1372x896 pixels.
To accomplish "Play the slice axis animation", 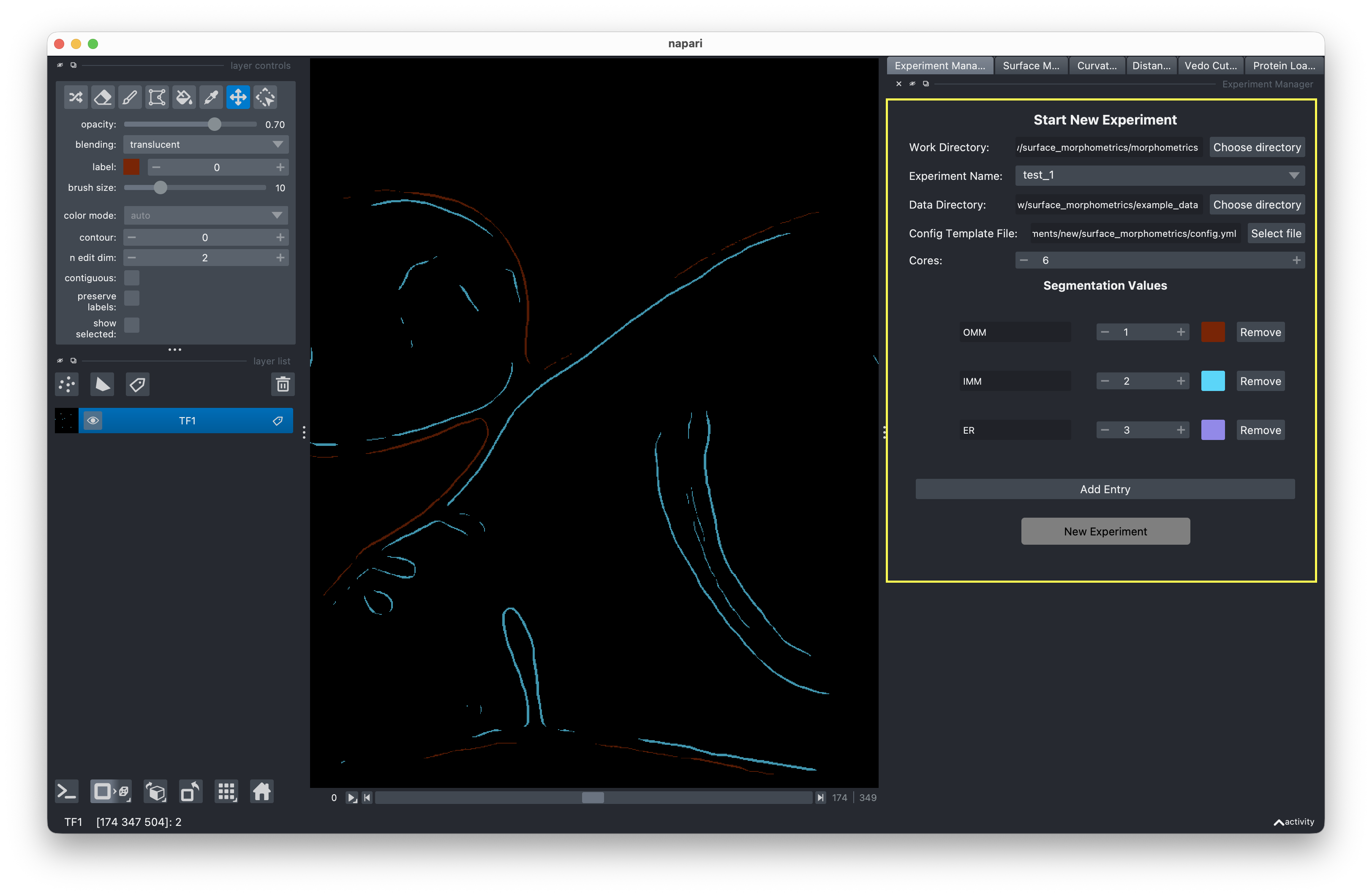I will tap(351, 798).
